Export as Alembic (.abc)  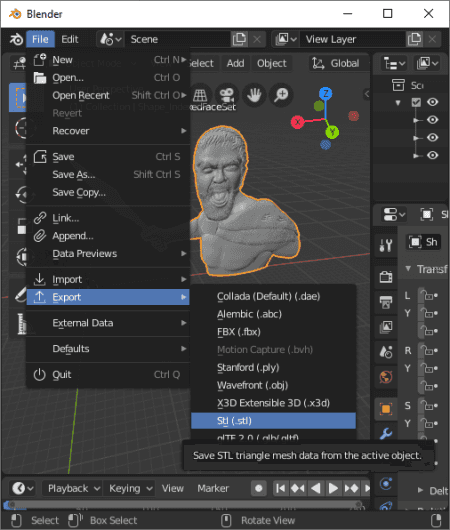click(273, 314)
